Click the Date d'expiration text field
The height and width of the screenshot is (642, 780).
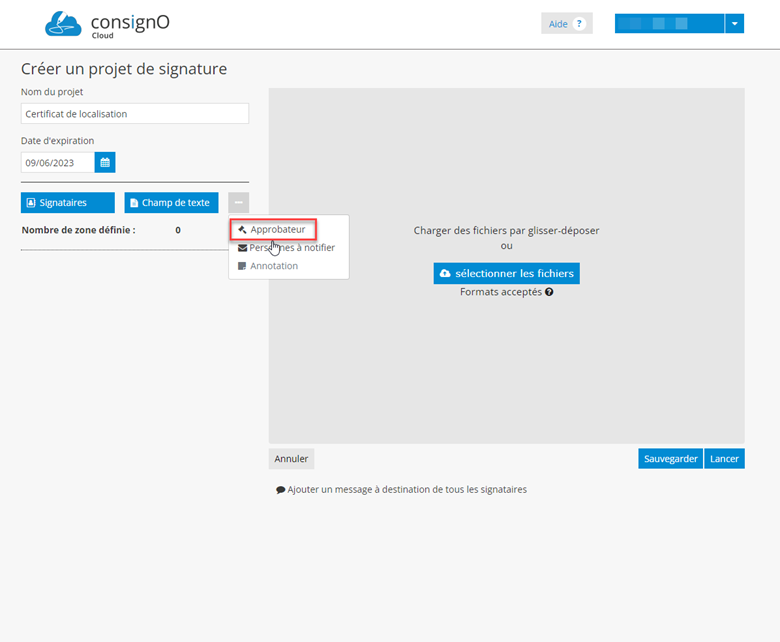[x=57, y=162]
